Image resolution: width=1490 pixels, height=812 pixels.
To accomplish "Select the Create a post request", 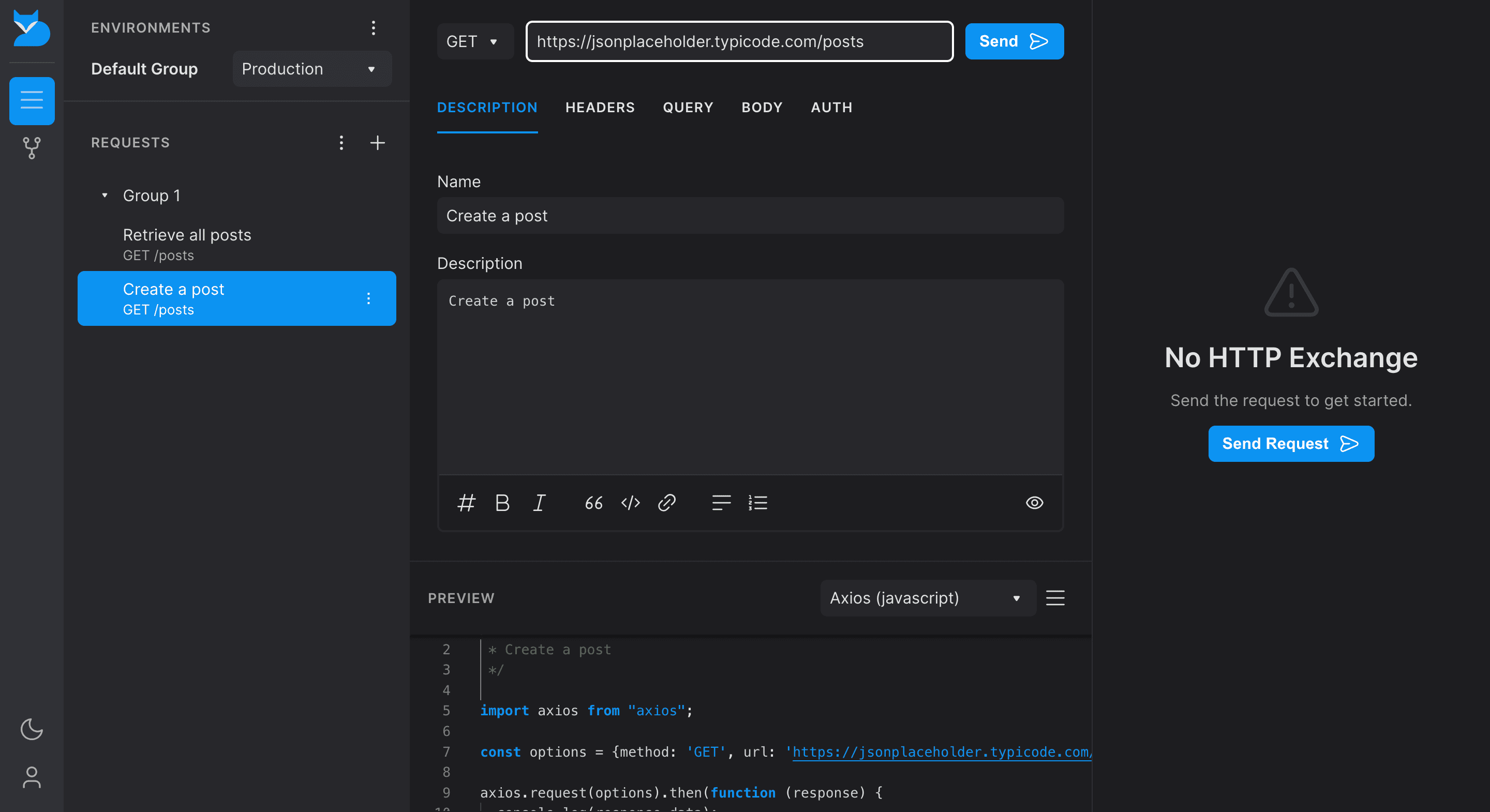I will pos(236,298).
